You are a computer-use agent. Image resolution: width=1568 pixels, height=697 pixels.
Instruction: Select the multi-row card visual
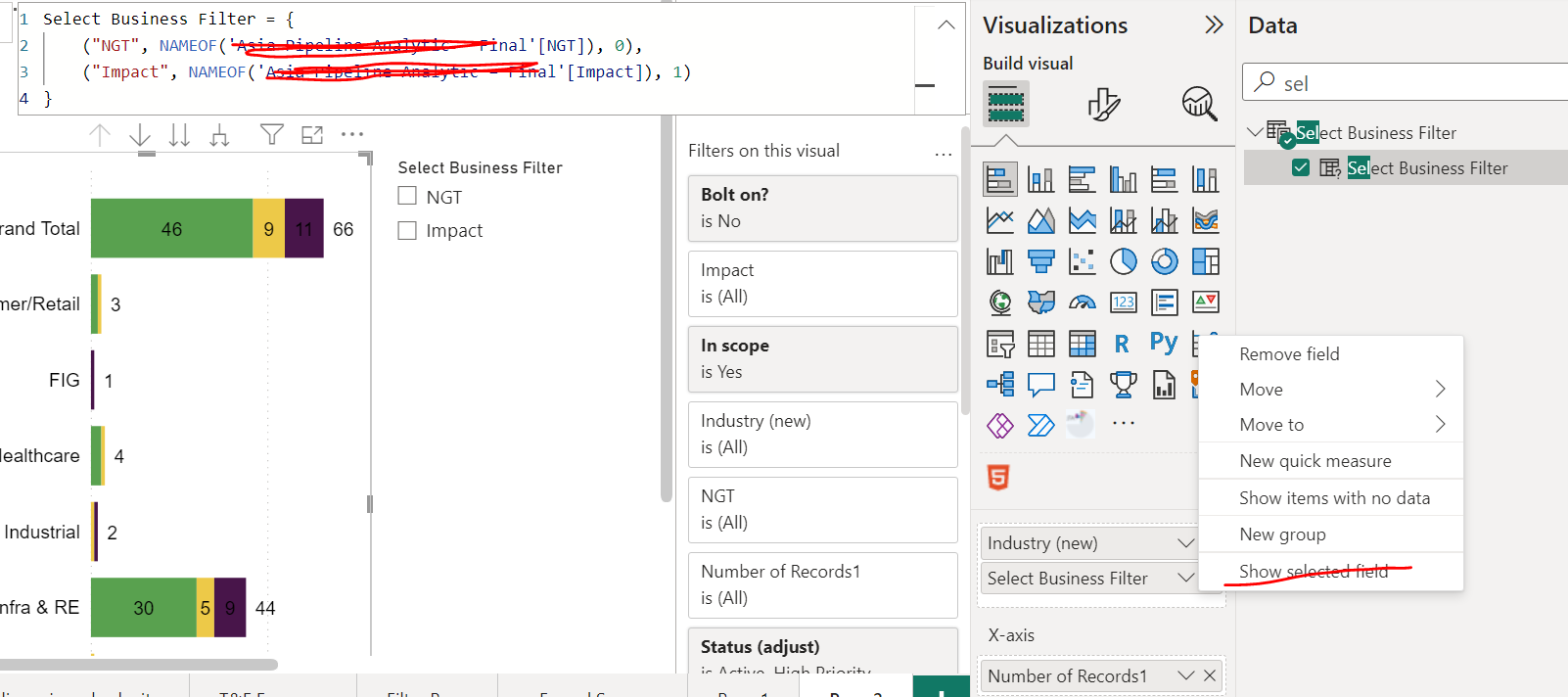tap(1165, 302)
